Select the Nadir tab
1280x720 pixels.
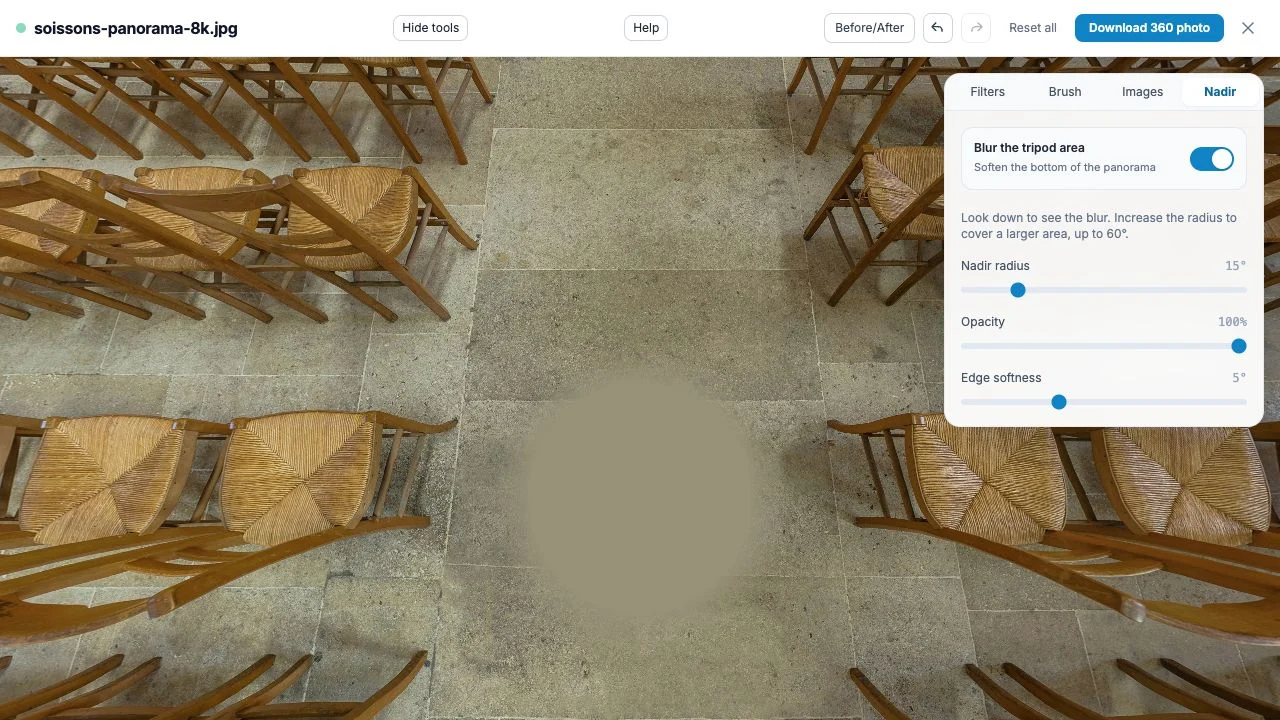pos(1220,91)
